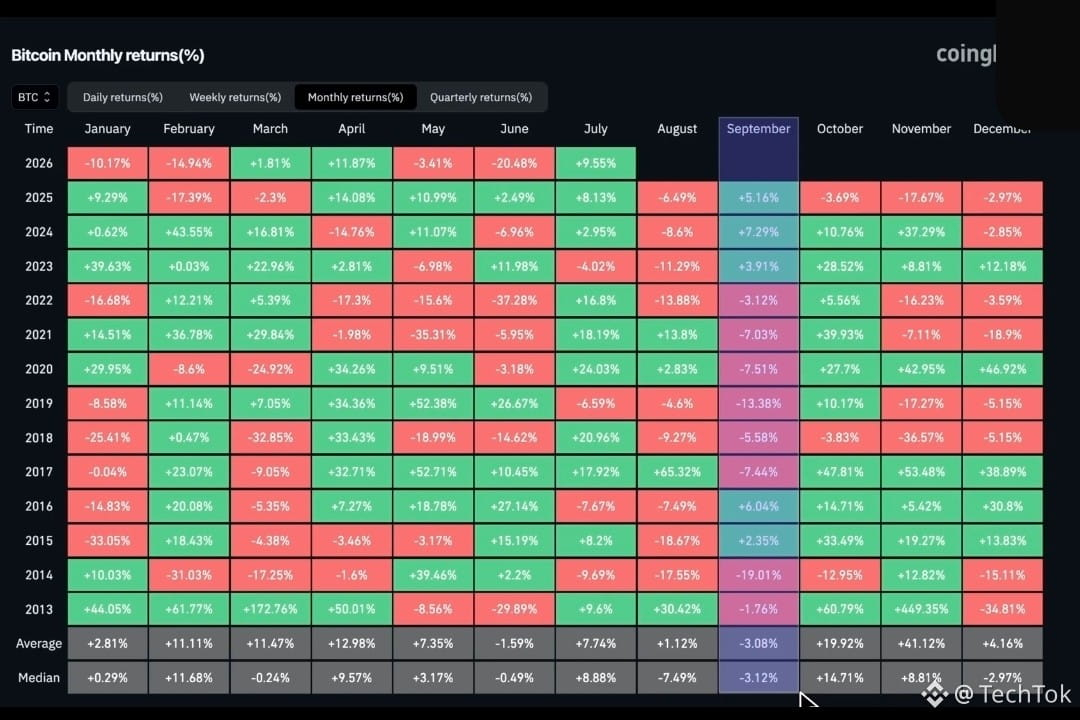Click the February column header
Viewport: 1080px width, 720px height.
click(x=189, y=129)
